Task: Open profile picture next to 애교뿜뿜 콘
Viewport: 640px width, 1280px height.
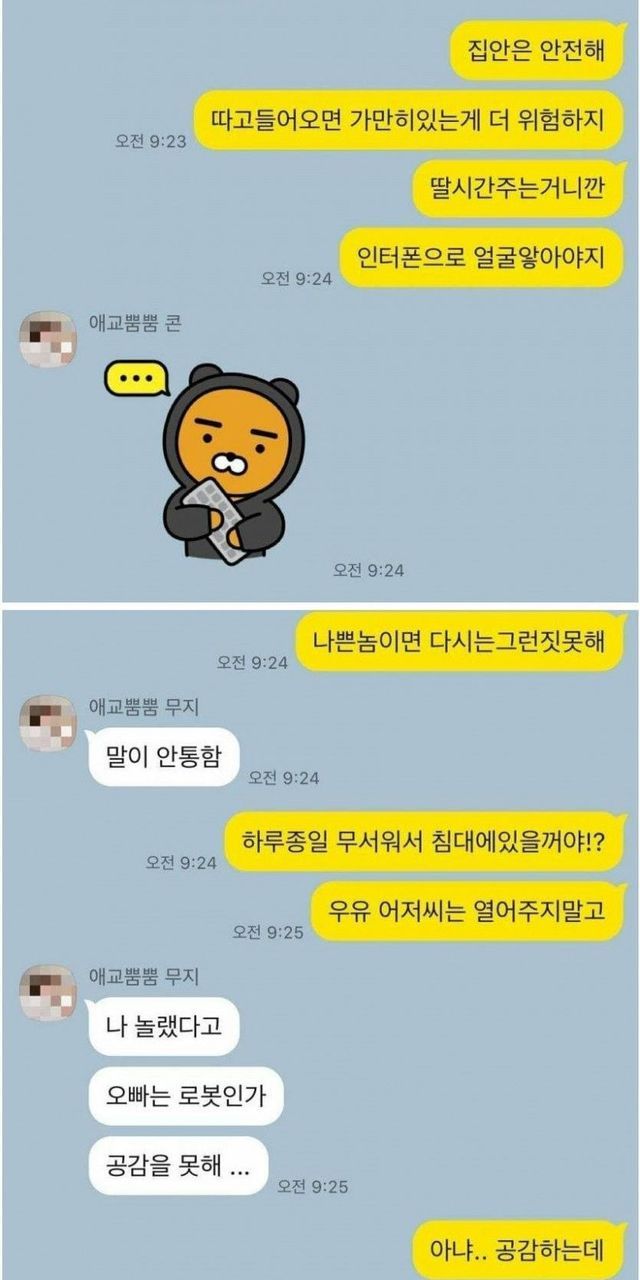Action: tap(48, 340)
